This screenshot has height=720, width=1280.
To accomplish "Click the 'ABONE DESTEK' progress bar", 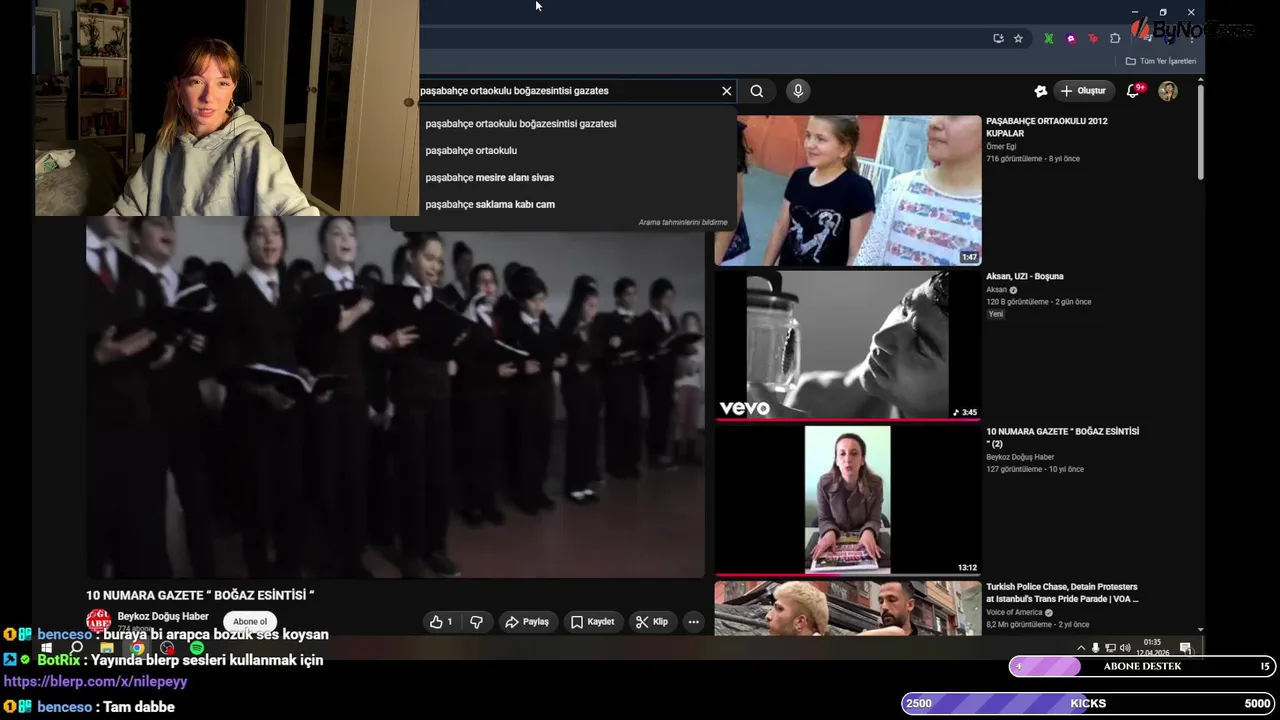I will coord(1142,667).
